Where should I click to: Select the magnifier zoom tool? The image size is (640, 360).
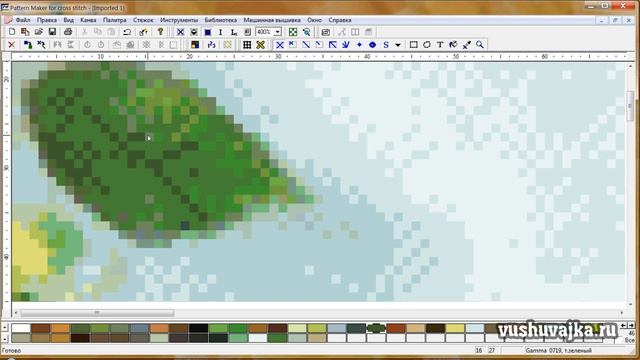pyautogui.click(x=480, y=45)
